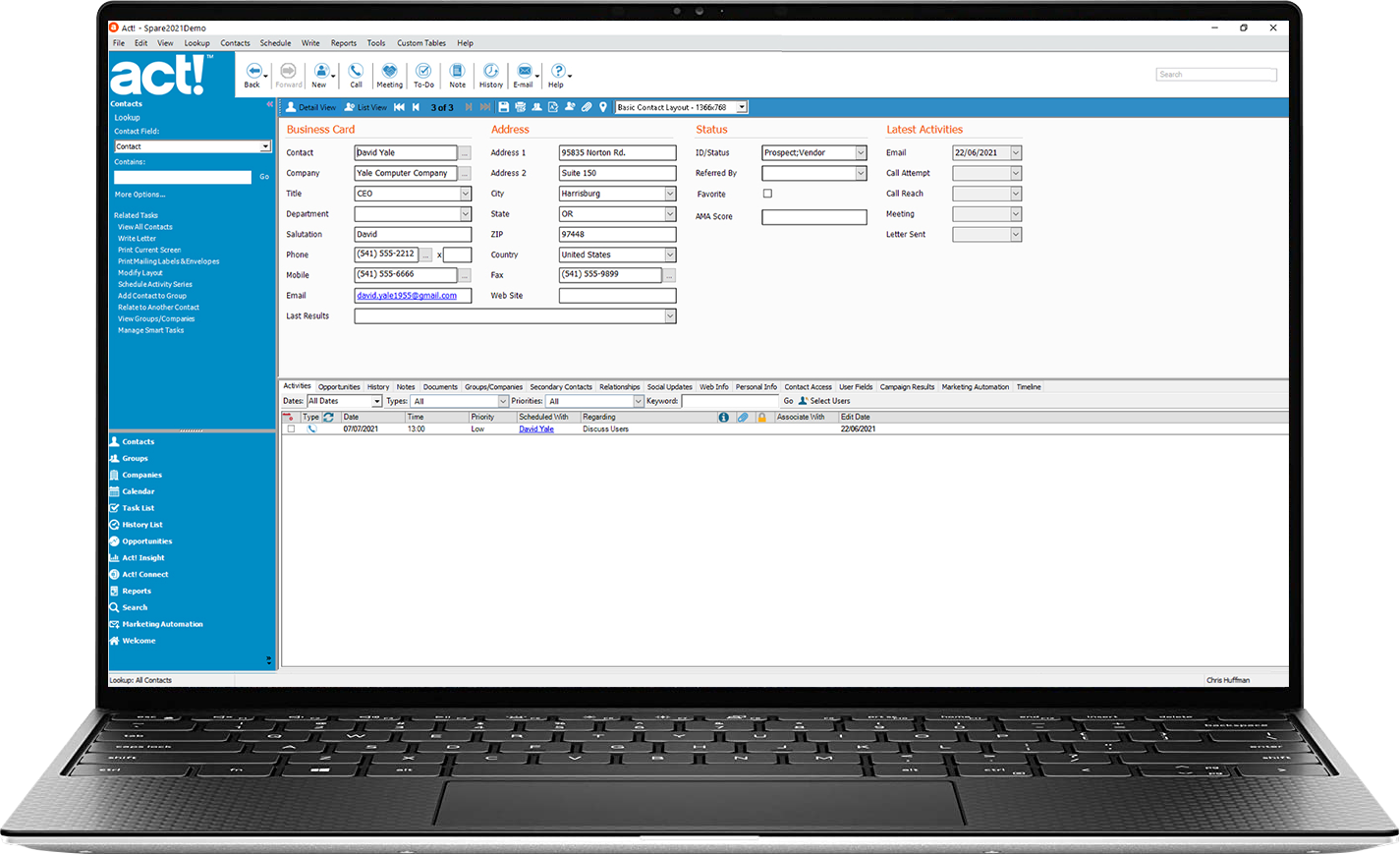Open the Contact Field dropdown in Lookup
Image resolution: width=1400 pixels, height=854 pixels.
[x=265, y=146]
